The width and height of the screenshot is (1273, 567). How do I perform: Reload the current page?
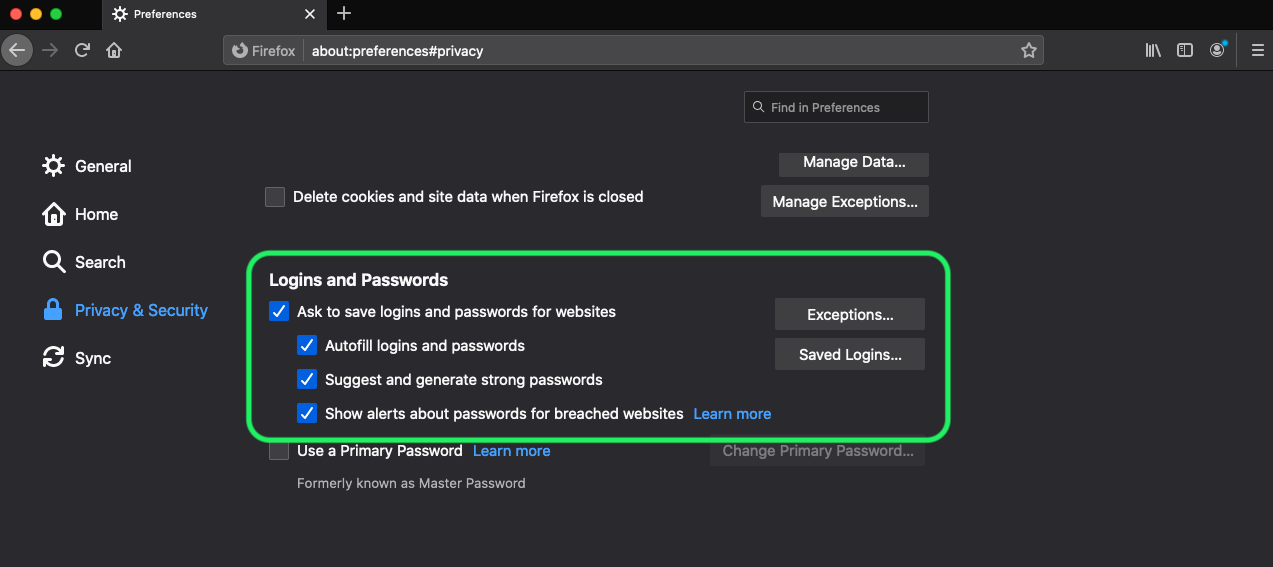tap(83, 50)
